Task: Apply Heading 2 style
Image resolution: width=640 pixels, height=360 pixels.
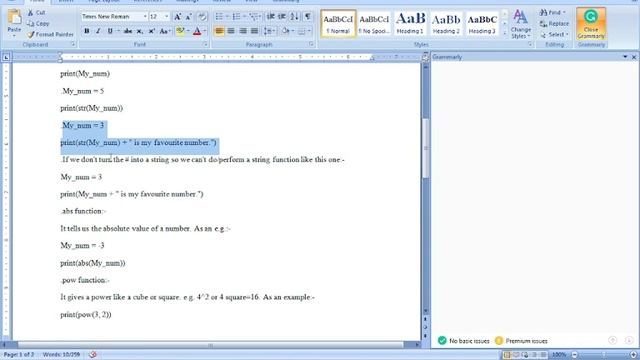Action: click(x=446, y=24)
